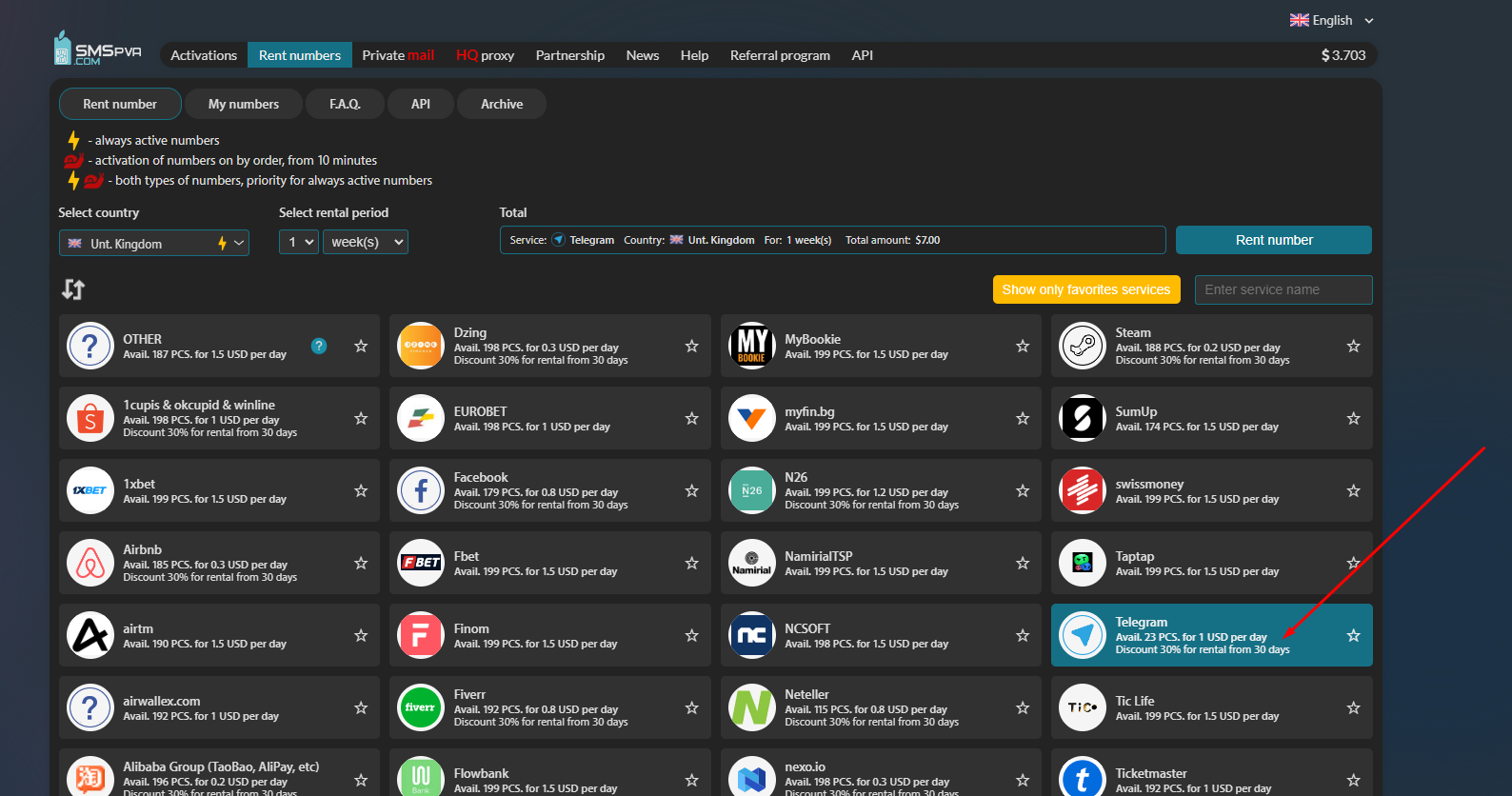Toggle favorite star for Neteller
The width and height of the screenshot is (1512, 796).
1023,707
